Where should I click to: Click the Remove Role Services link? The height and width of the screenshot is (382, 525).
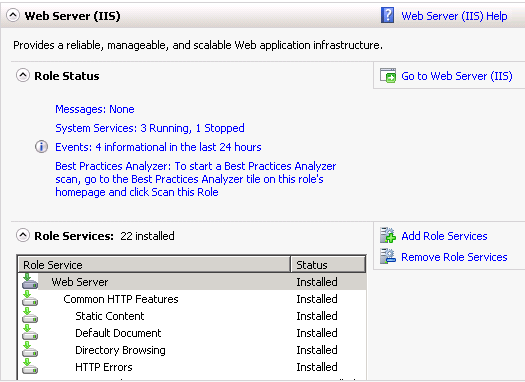tap(454, 257)
